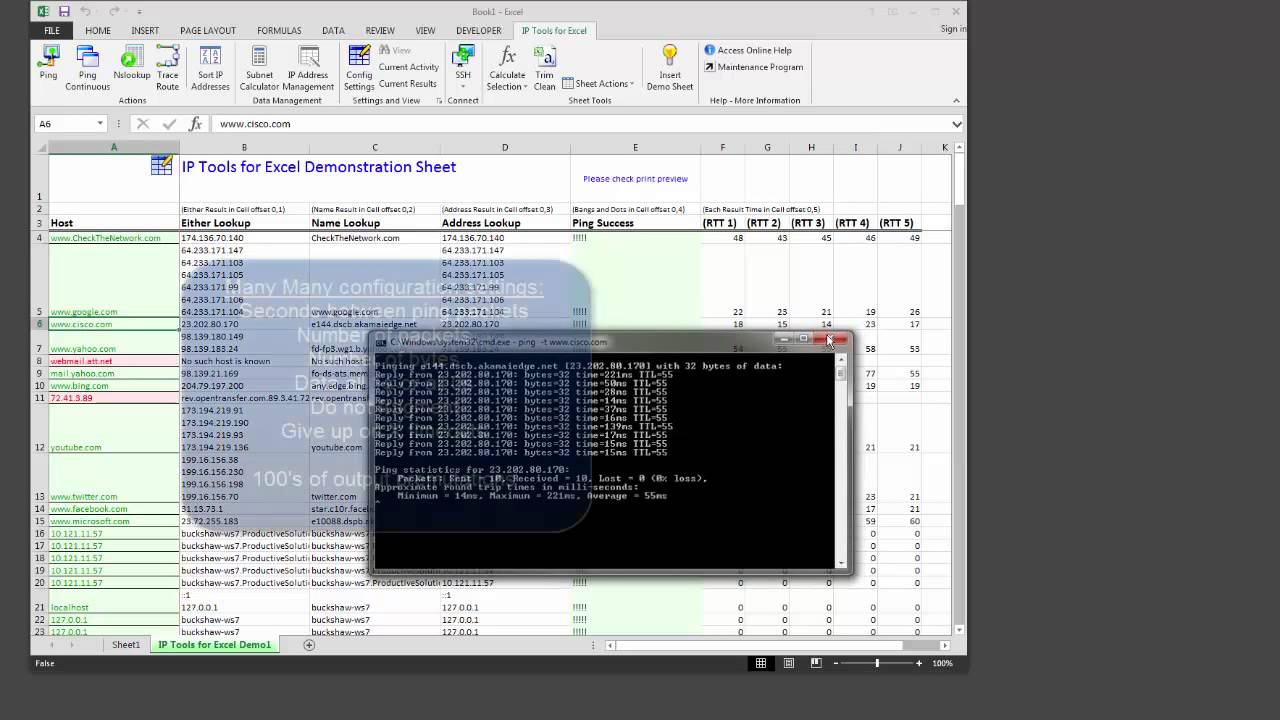Select the Sheet1 worksheet tab
This screenshot has width=1280, height=720.
point(126,645)
